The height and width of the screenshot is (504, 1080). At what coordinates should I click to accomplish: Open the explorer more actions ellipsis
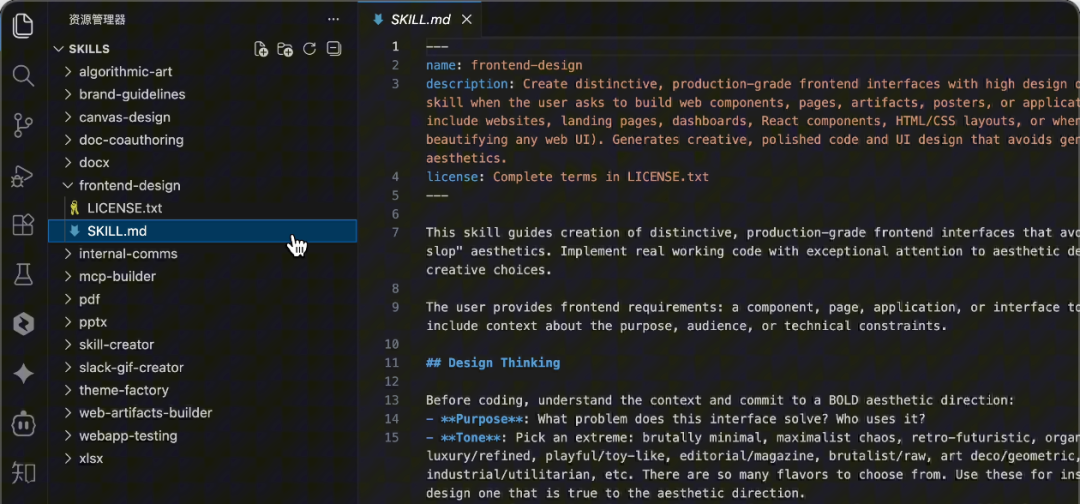tap(333, 19)
